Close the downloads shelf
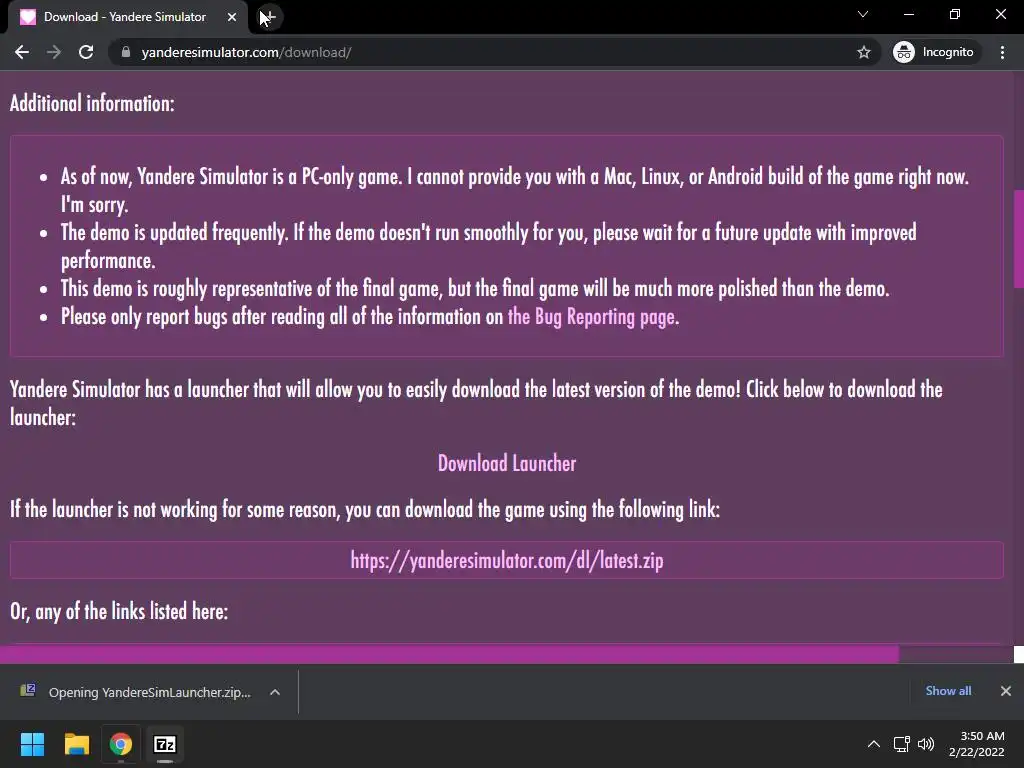 [x=1006, y=691]
